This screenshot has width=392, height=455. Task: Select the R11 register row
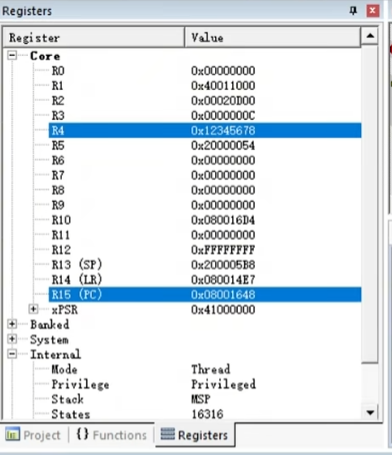(205, 235)
